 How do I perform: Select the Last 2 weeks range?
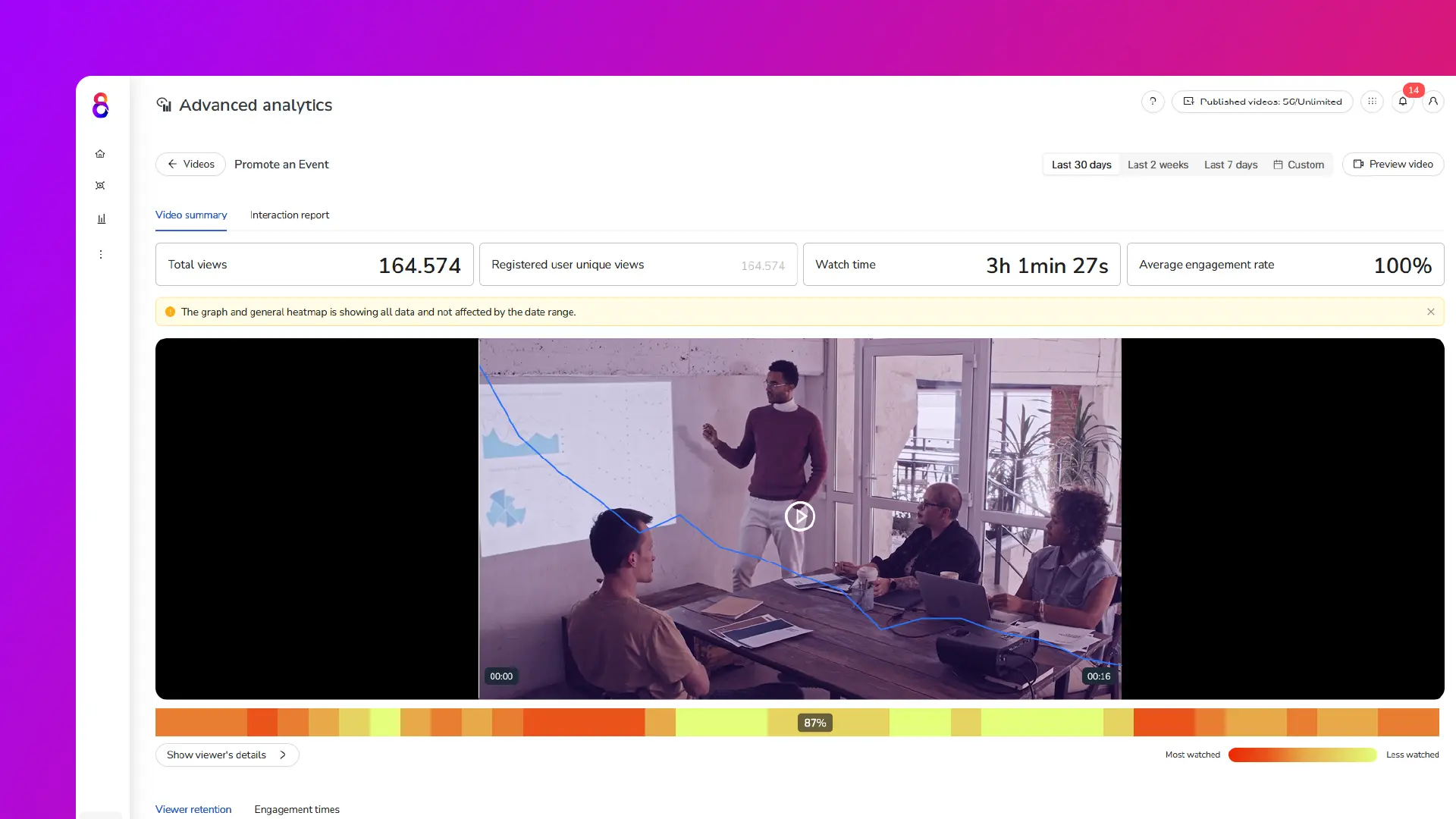1158,165
